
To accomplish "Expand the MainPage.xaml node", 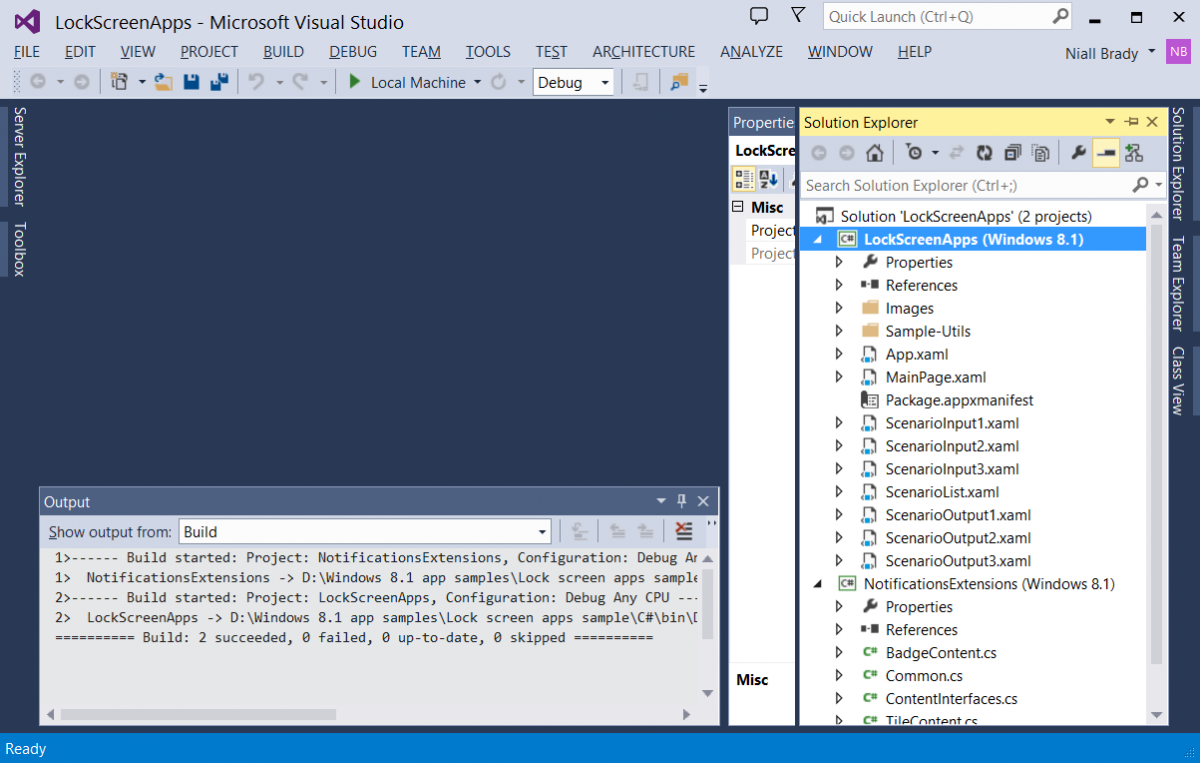I will pyautogui.click(x=840, y=377).
